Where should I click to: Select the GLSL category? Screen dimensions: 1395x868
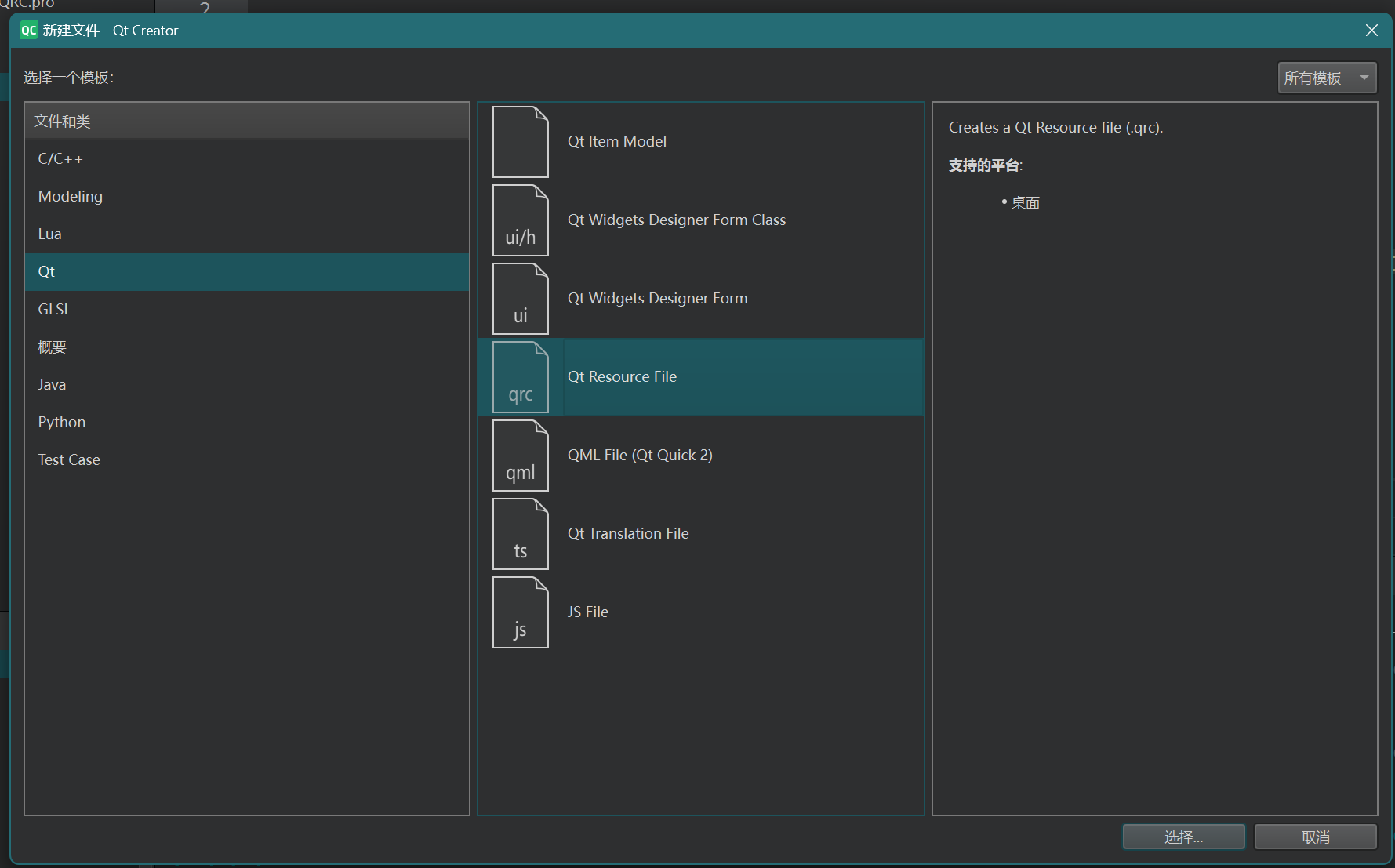247,310
